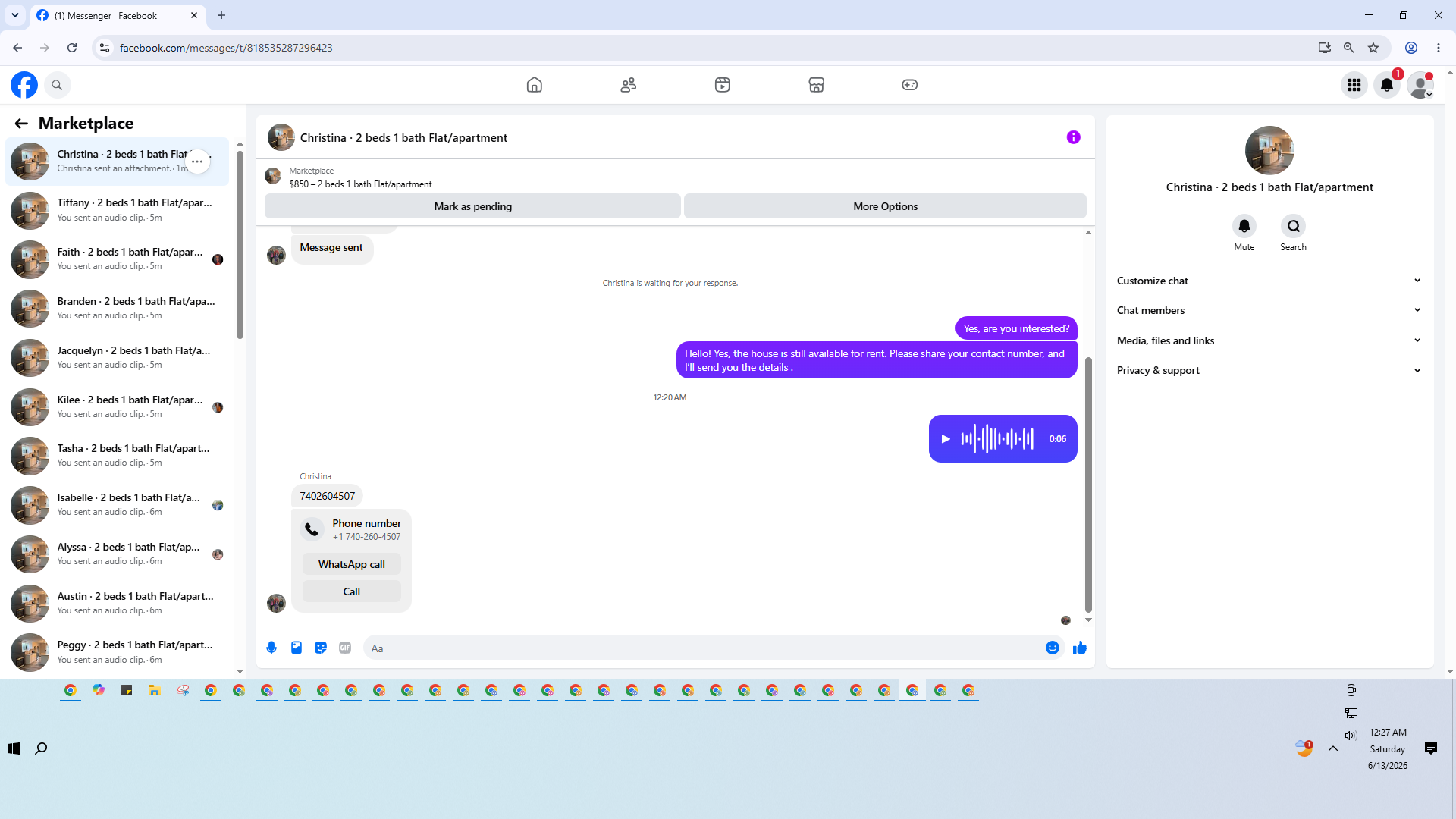Open Tiffany's 2 beds conversation
This screenshot has width=1456, height=819.
point(118,210)
